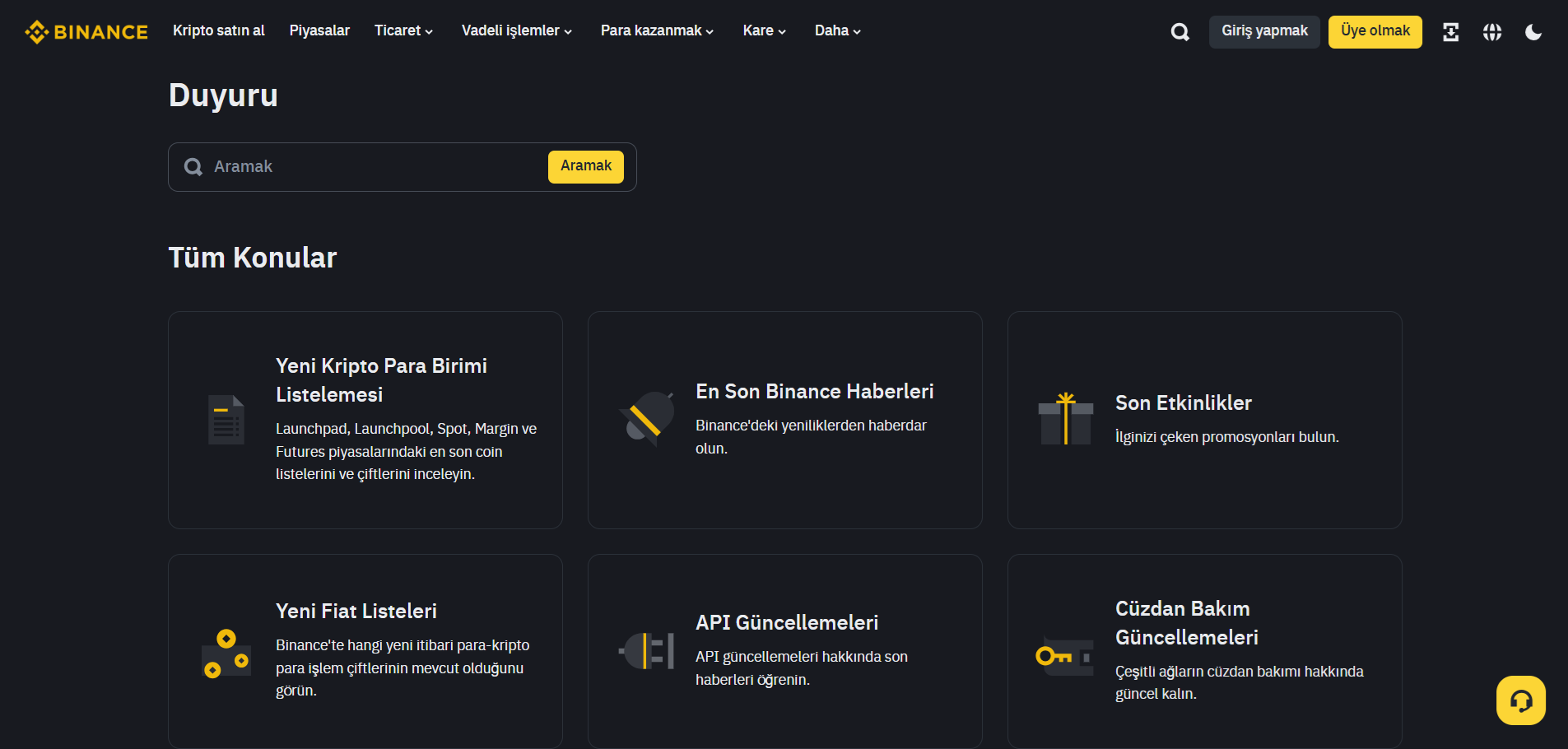
Task: Open the language globe icon
Action: pos(1492,32)
